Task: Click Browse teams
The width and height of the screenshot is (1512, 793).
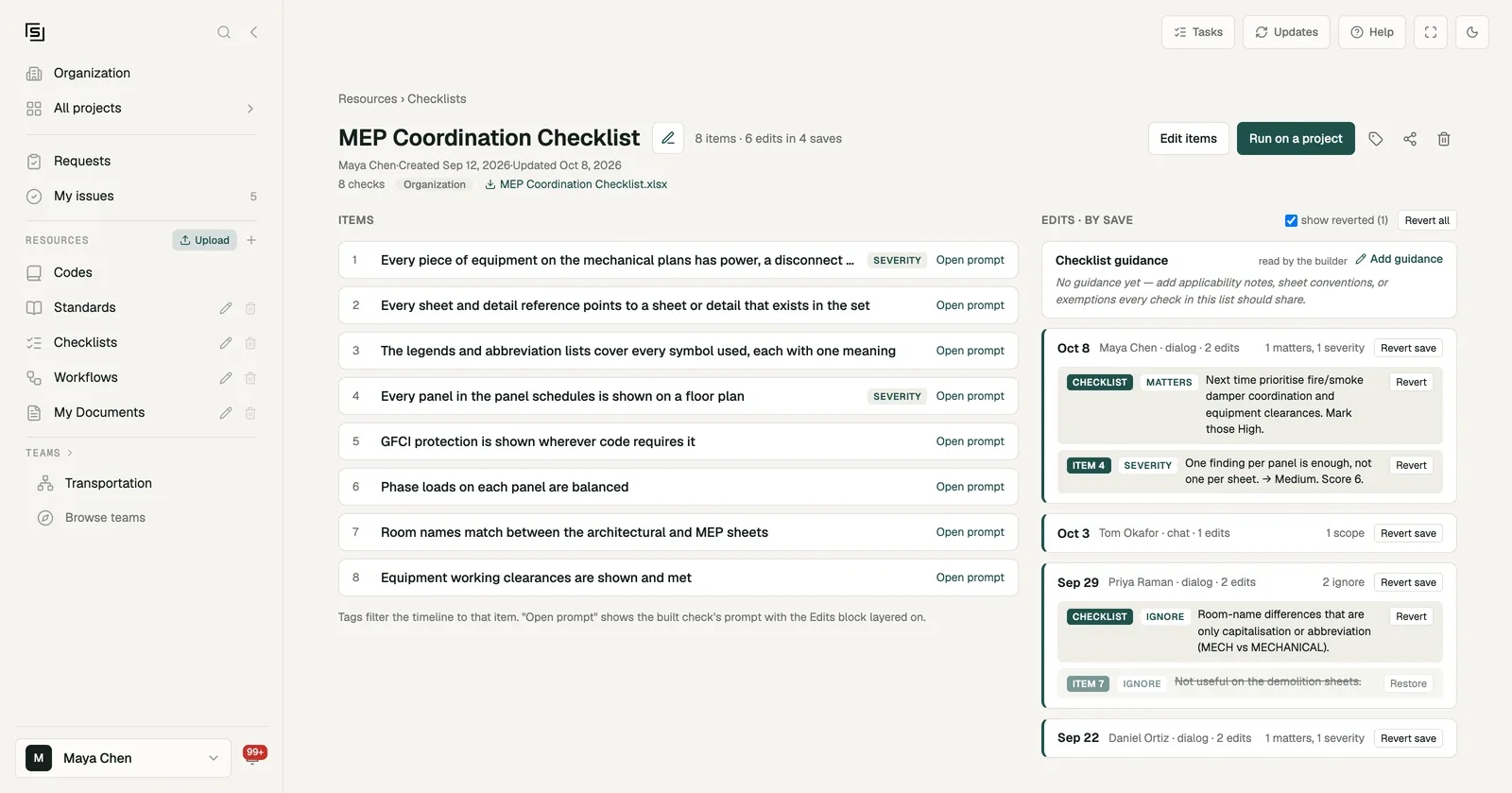Action: click(x=105, y=518)
